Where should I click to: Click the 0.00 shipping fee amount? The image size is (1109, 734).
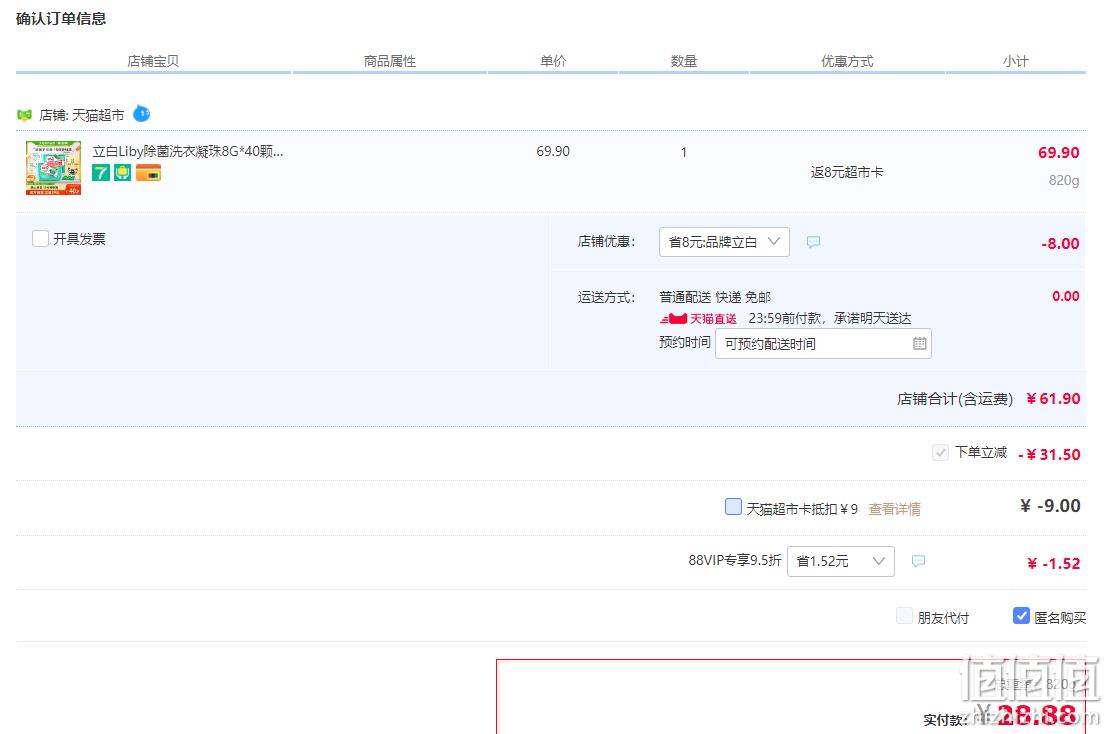pos(1066,296)
